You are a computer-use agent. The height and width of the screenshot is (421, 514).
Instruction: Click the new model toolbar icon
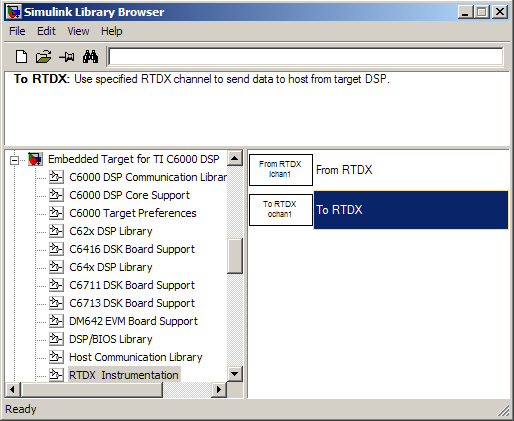pyautogui.click(x=22, y=57)
